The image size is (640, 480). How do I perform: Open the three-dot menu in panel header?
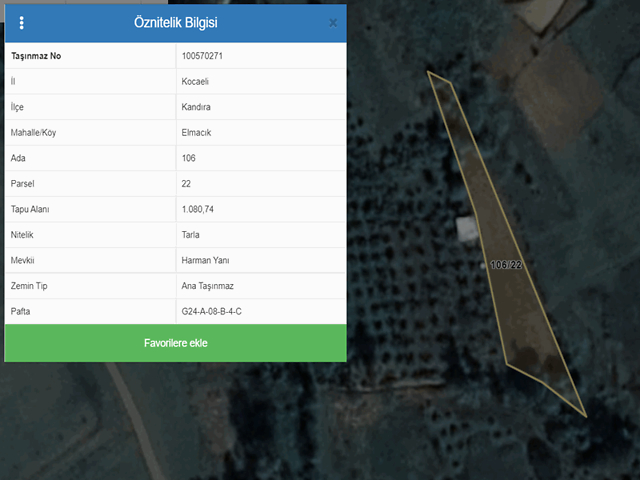(22, 23)
